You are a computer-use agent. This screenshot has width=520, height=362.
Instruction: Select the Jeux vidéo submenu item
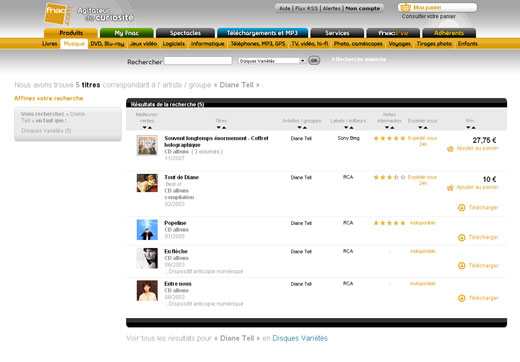(x=143, y=44)
